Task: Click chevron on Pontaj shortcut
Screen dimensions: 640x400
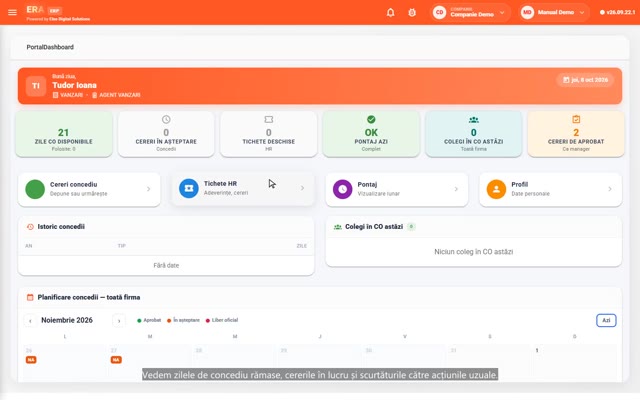Action: [x=456, y=189]
